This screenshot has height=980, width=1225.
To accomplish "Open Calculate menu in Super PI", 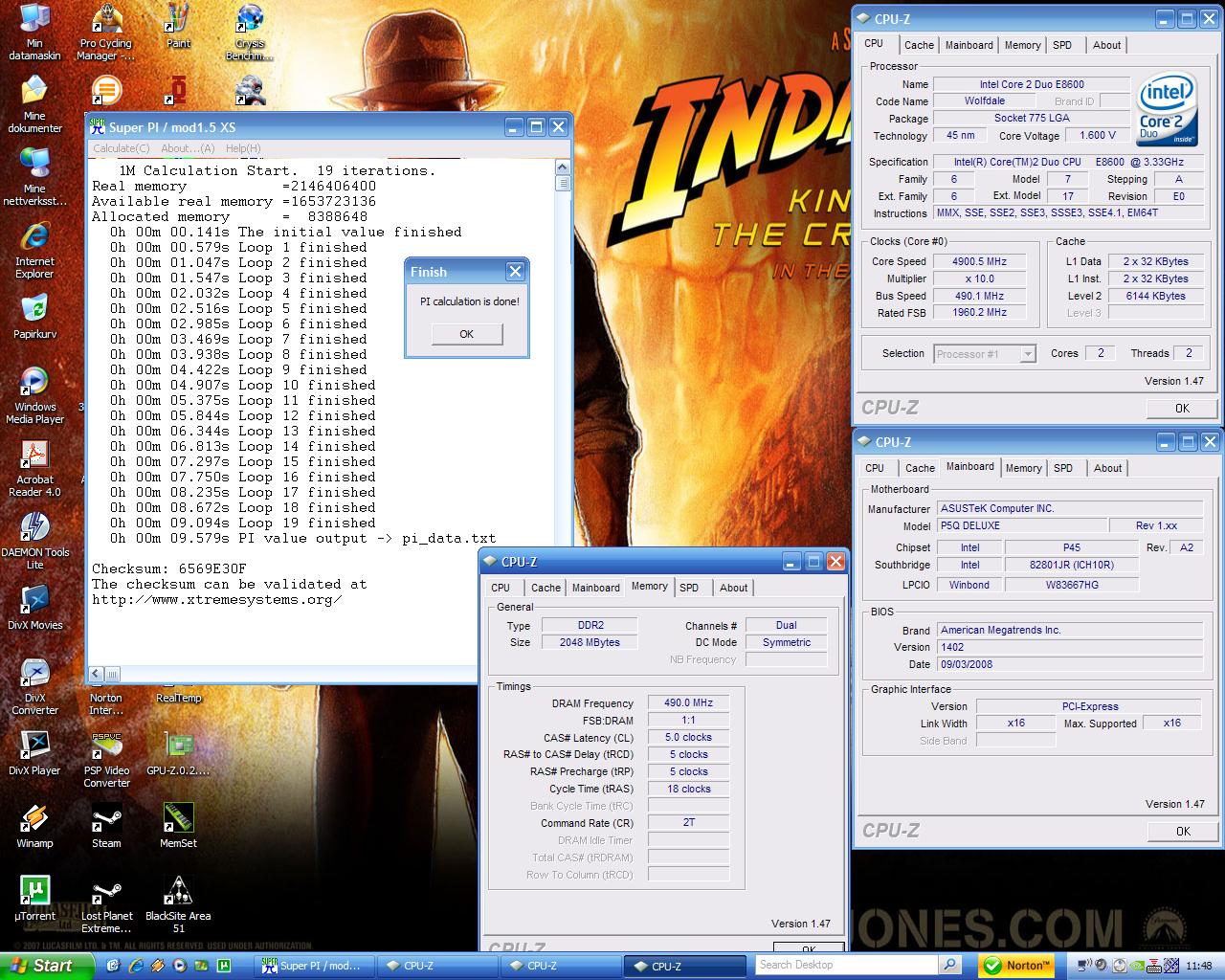I will [121, 148].
